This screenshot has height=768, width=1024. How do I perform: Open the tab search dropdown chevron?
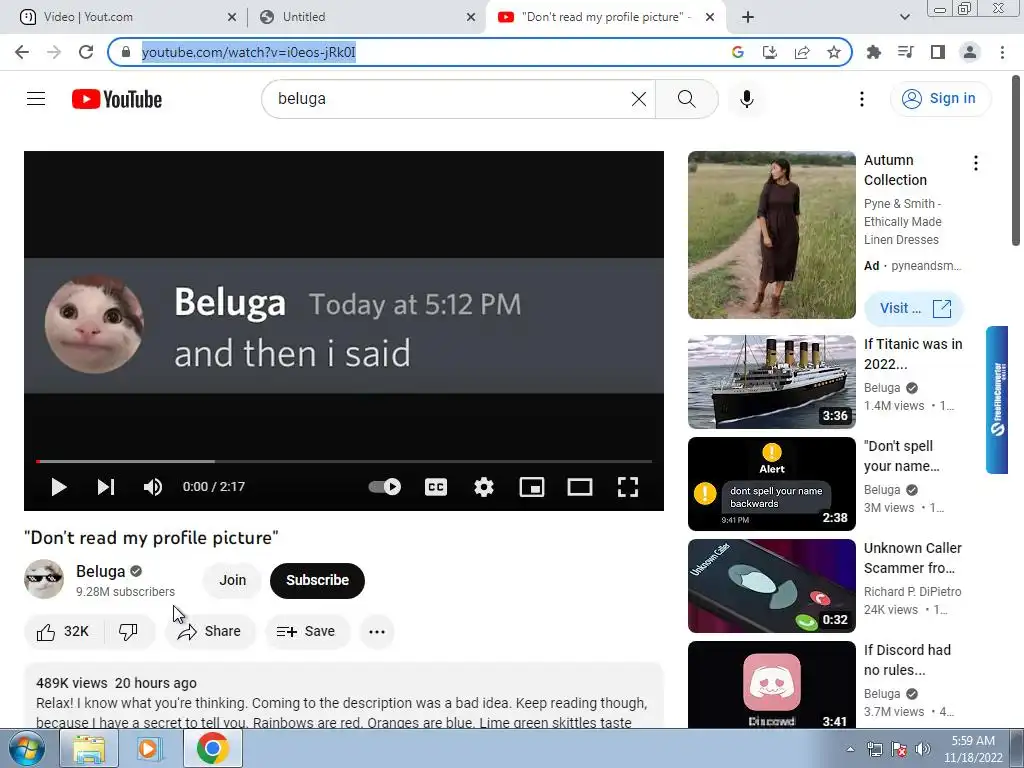point(904,17)
